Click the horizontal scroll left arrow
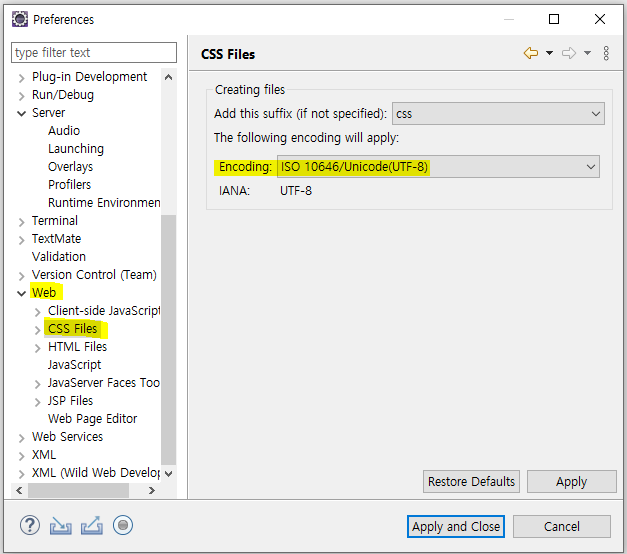The height and width of the screenshot is (554, 627). [x=19, y=490]
